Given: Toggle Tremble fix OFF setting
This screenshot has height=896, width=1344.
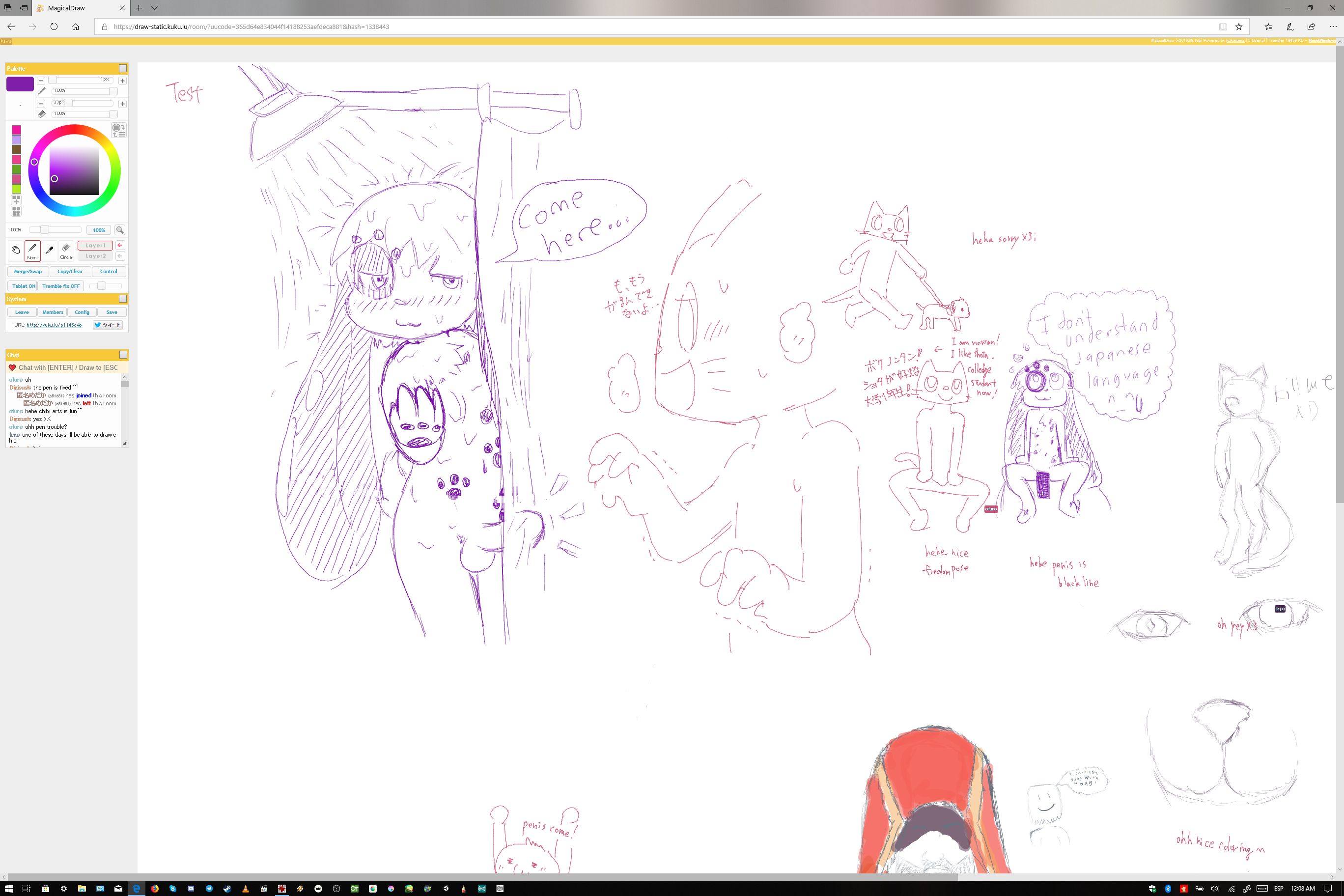Looking at the screenshot, I should [x=61, y=286].
